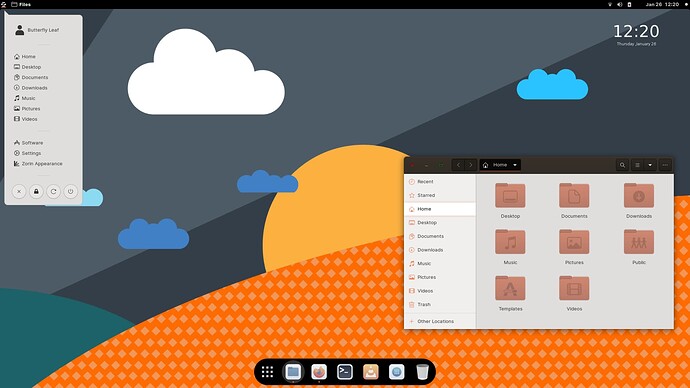Open the Firefox icon in the dock

coord(319,372)
